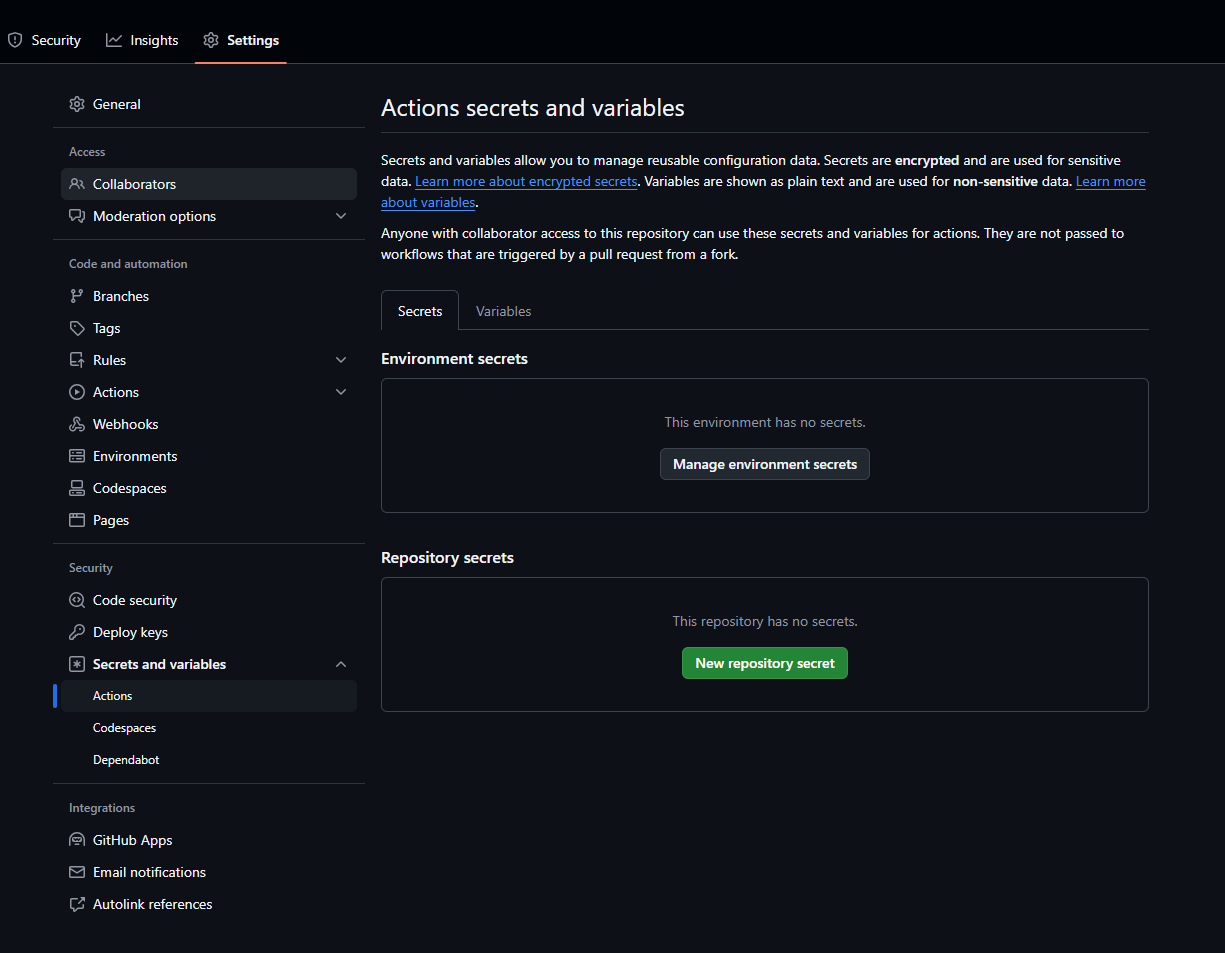
Task: Open Actions under Secrets and variables
Action: click(209, 696)
